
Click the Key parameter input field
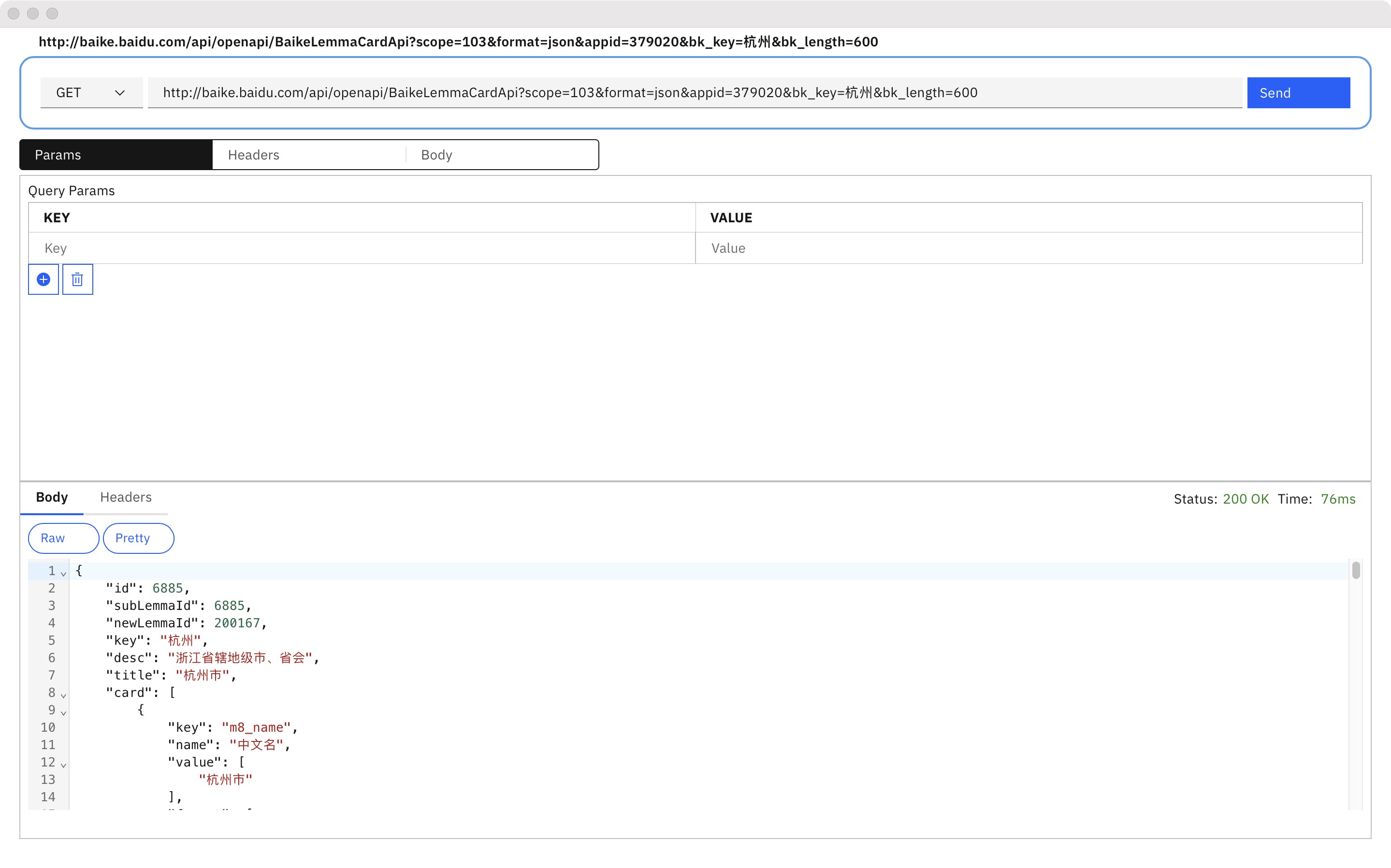click(362, 248)
